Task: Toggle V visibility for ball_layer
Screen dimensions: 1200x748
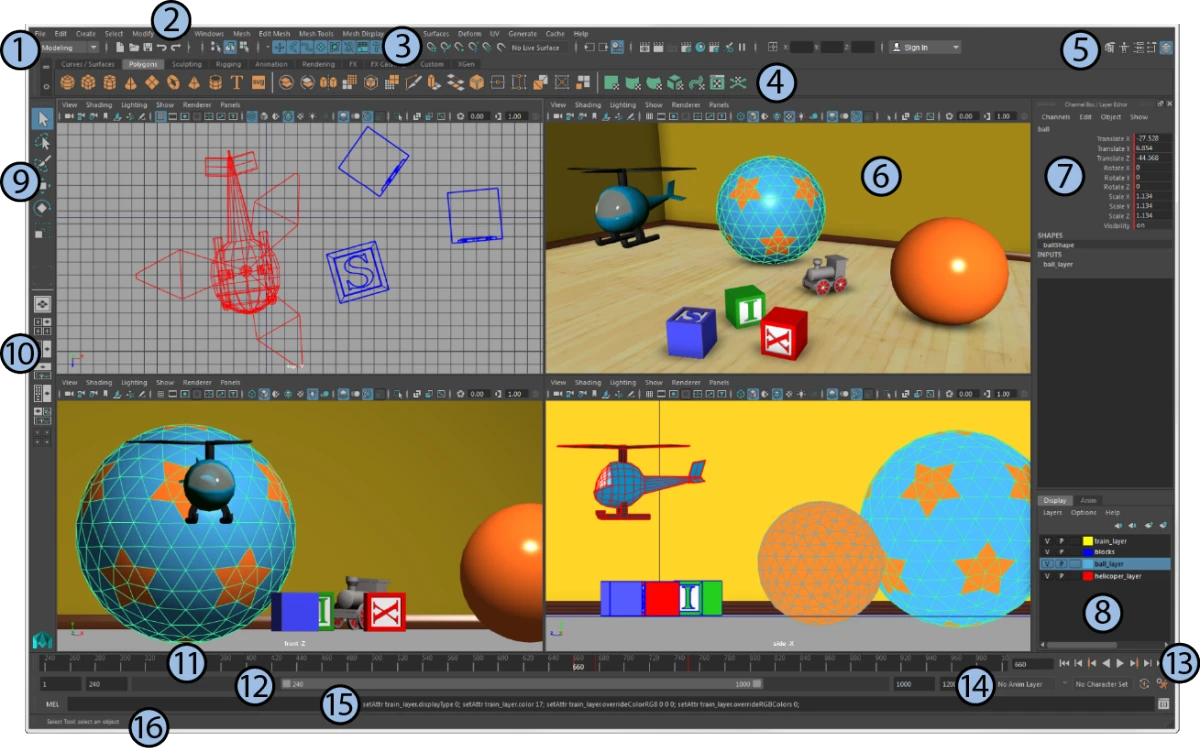Action: click(x=1047, y=564)
